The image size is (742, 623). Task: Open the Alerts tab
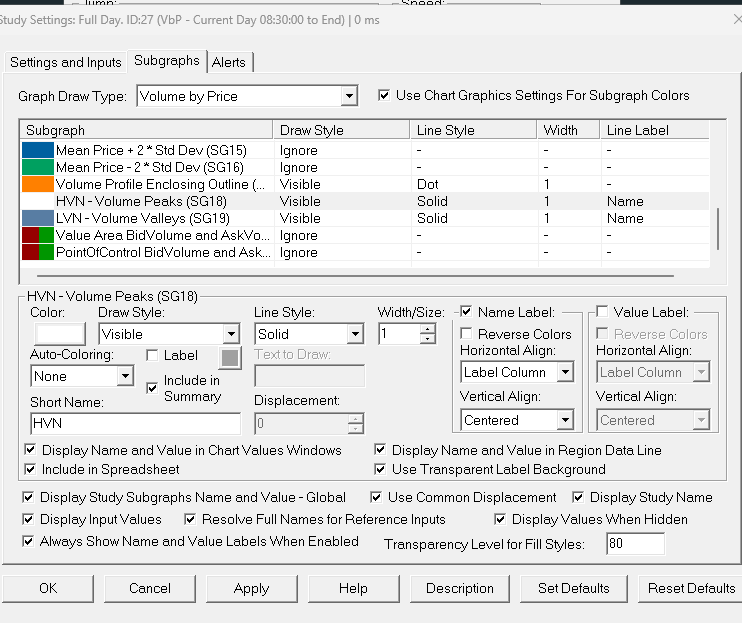pos(229,62)
